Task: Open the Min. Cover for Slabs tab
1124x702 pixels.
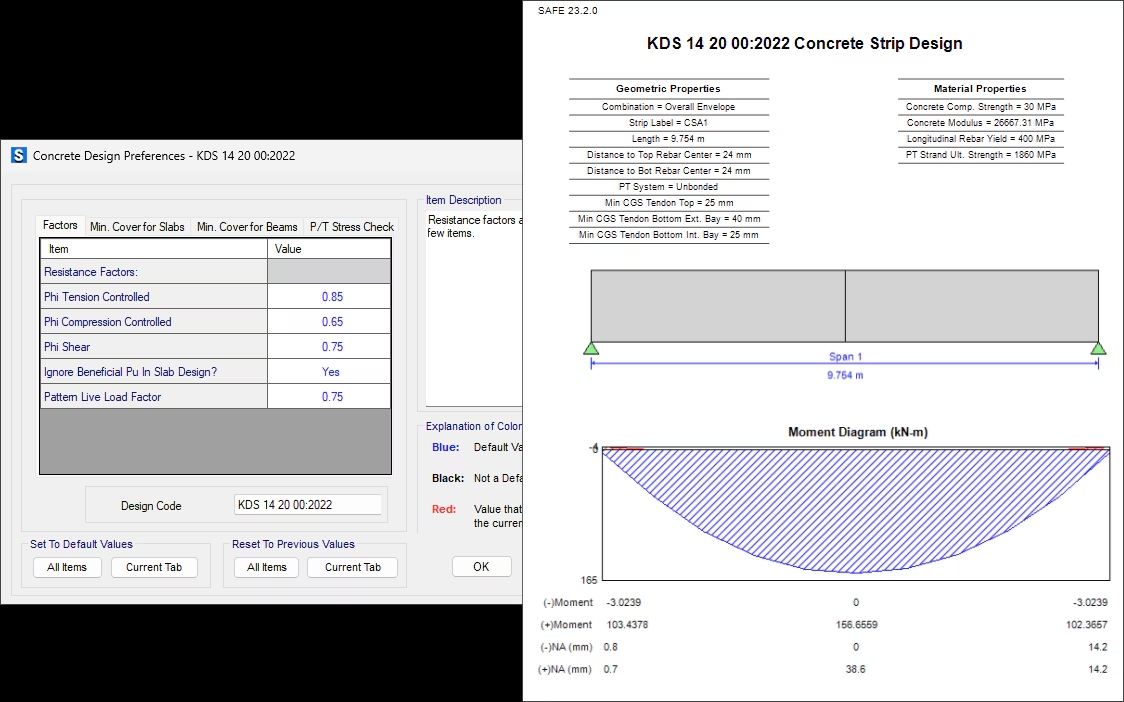Action: (x=137, y=227)
